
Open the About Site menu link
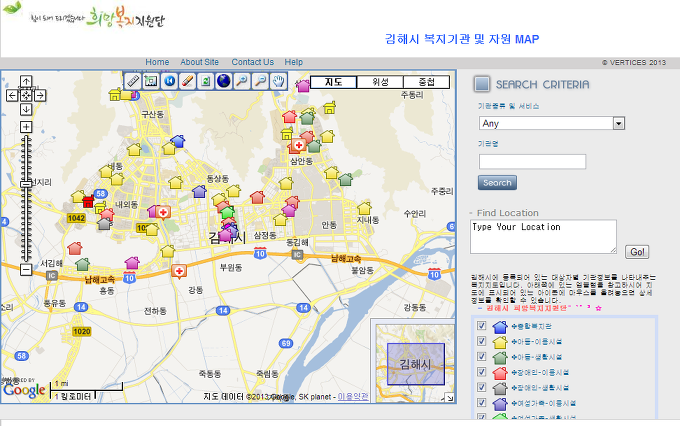tap(199, 62)
